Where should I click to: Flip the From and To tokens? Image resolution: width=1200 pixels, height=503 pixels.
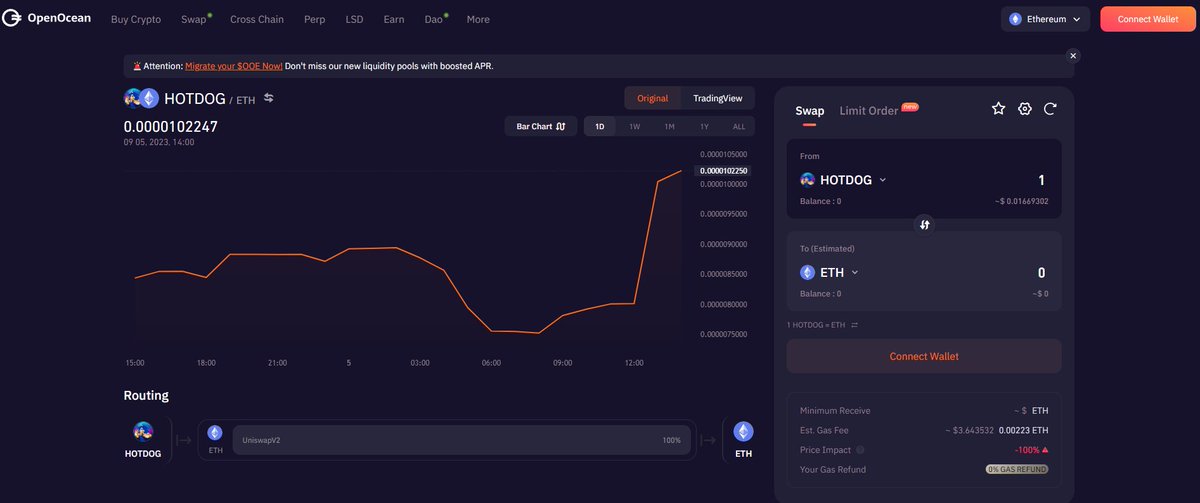point(925,225)
